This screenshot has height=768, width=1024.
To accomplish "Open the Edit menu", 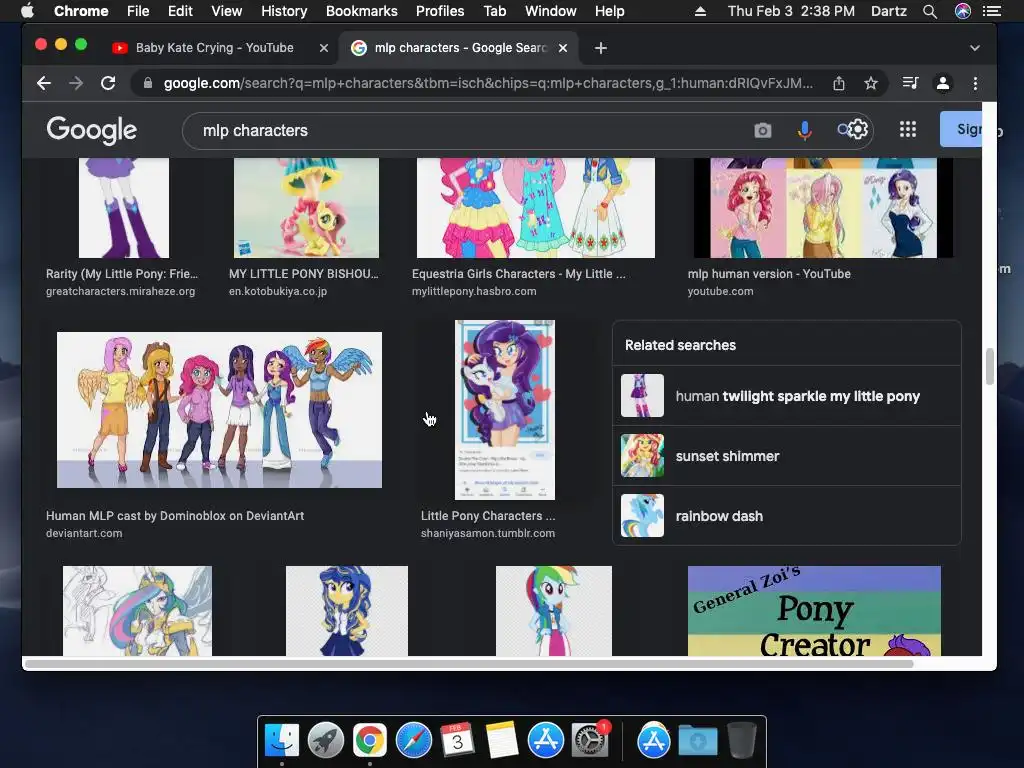I will tap(180, 11).
